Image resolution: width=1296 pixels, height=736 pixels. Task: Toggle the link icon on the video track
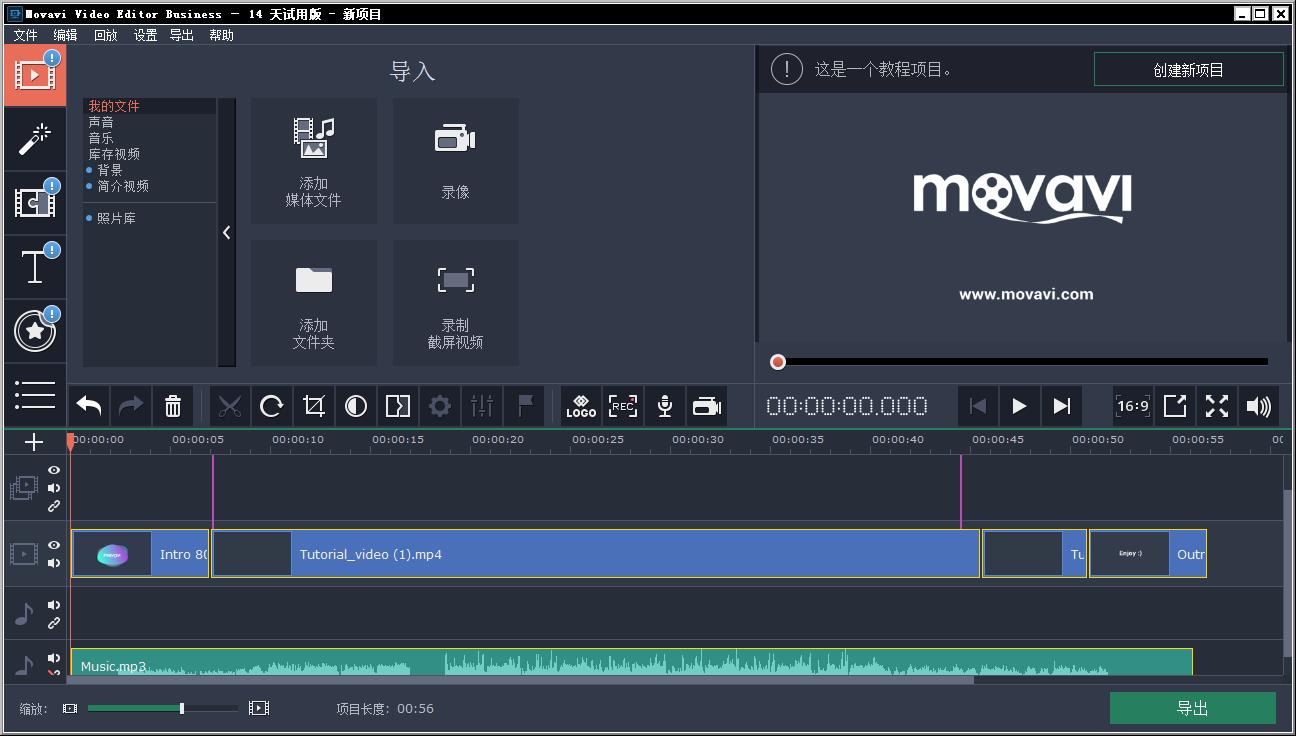[54, 506]
